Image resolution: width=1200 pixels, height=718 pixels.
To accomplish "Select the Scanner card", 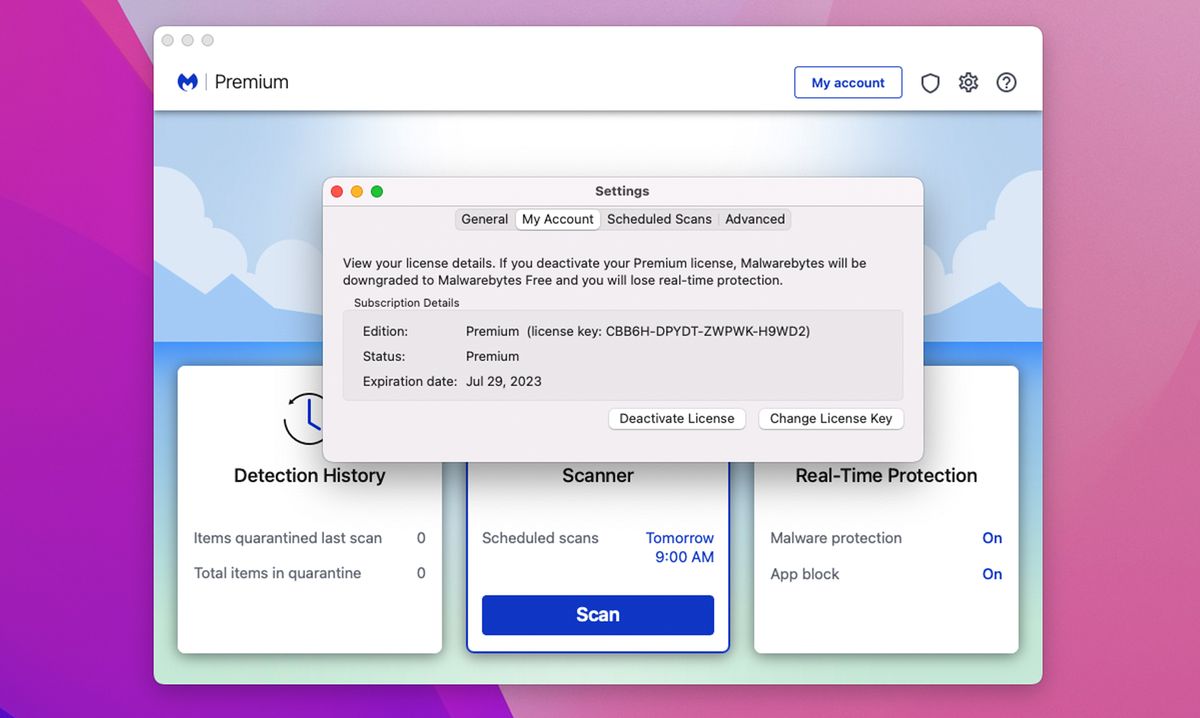I will click(x=597, y=476).
